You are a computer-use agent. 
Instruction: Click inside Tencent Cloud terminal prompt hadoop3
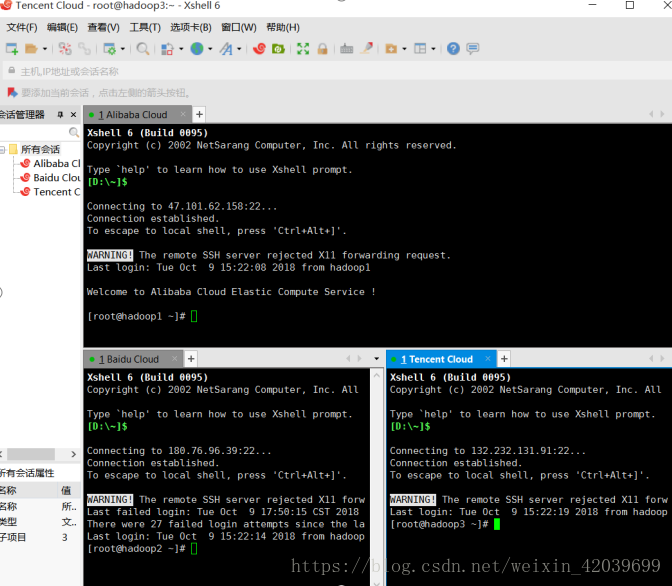tap(444, 524)
